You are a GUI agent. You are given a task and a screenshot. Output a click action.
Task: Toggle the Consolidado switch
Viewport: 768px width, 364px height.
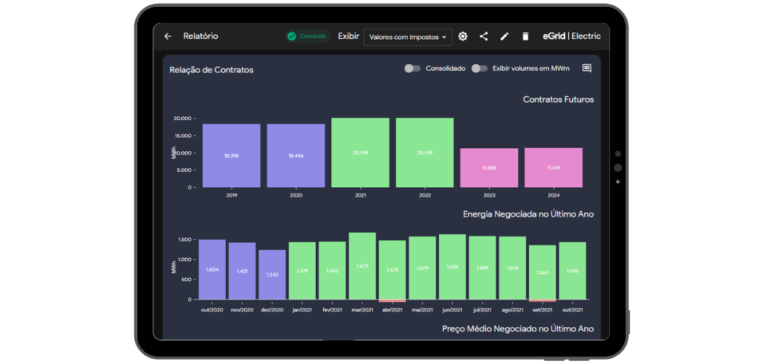click(412, 69)
